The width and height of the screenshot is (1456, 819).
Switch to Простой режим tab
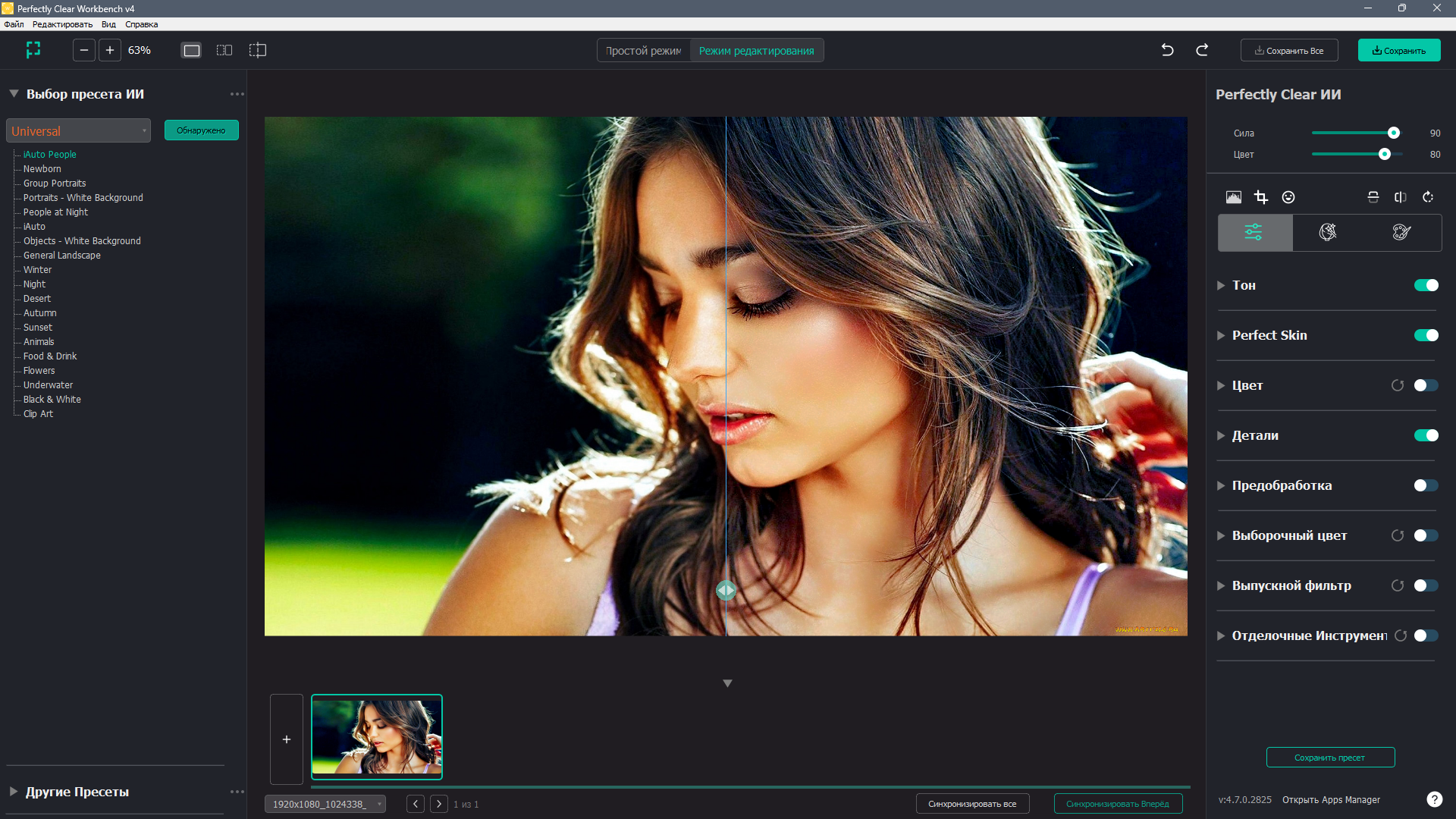[644, 51]
